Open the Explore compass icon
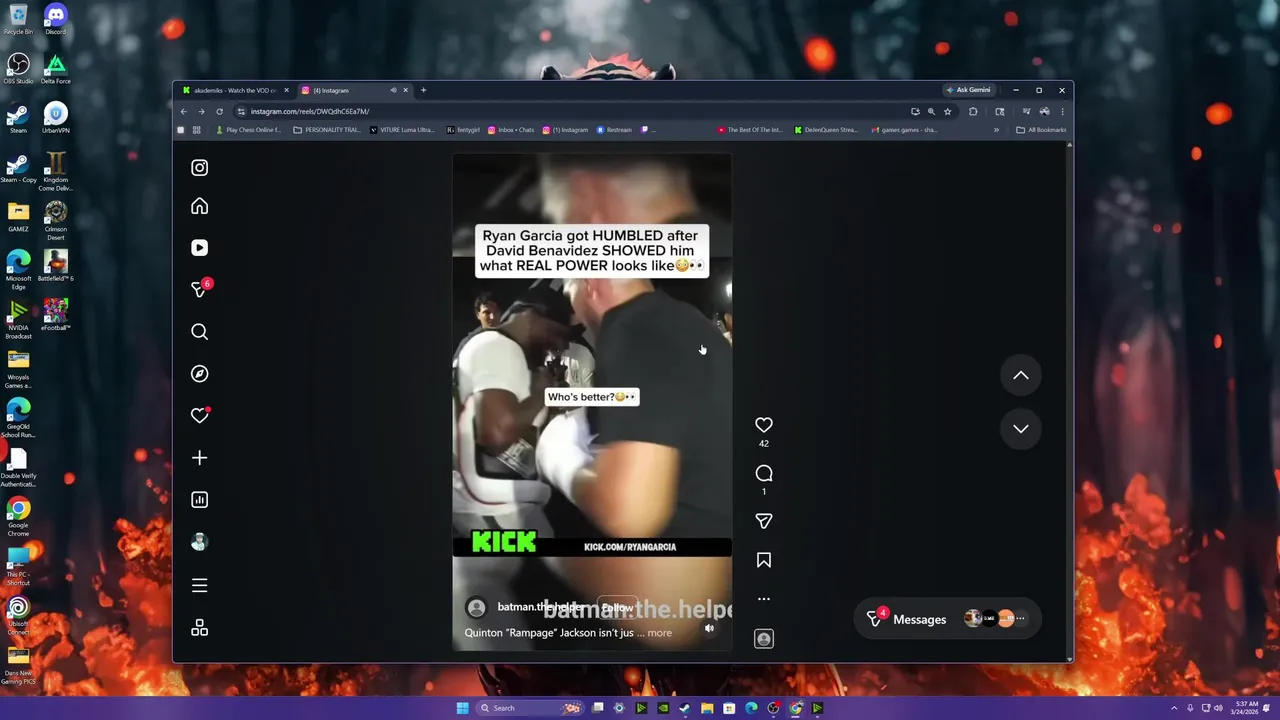1280x720 pixels. (x=199, y=374)
